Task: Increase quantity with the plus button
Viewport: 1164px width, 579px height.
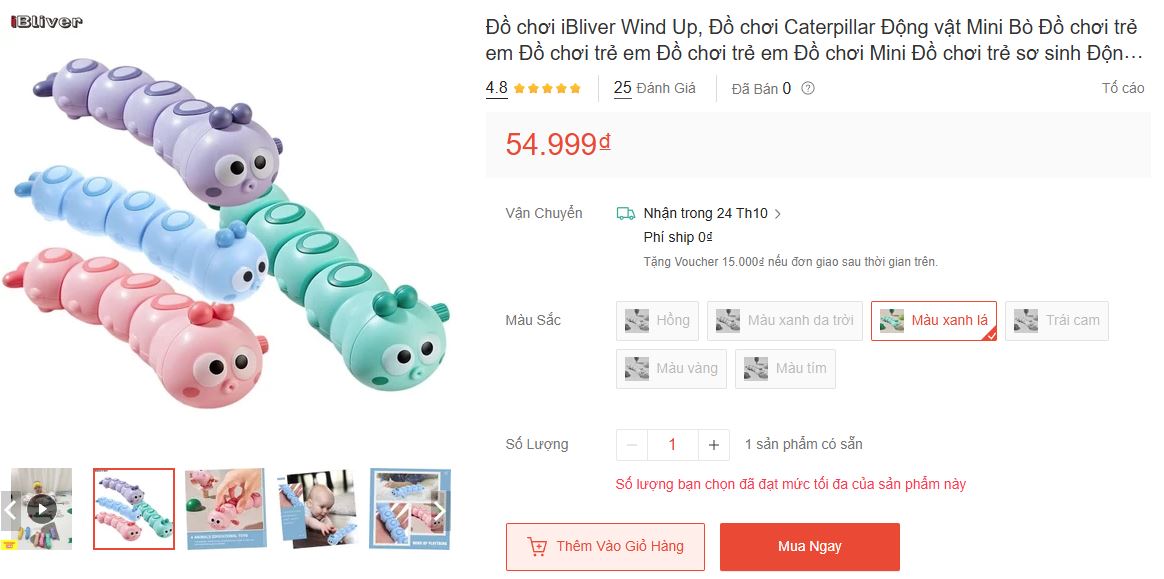Action: coord(713,445)
